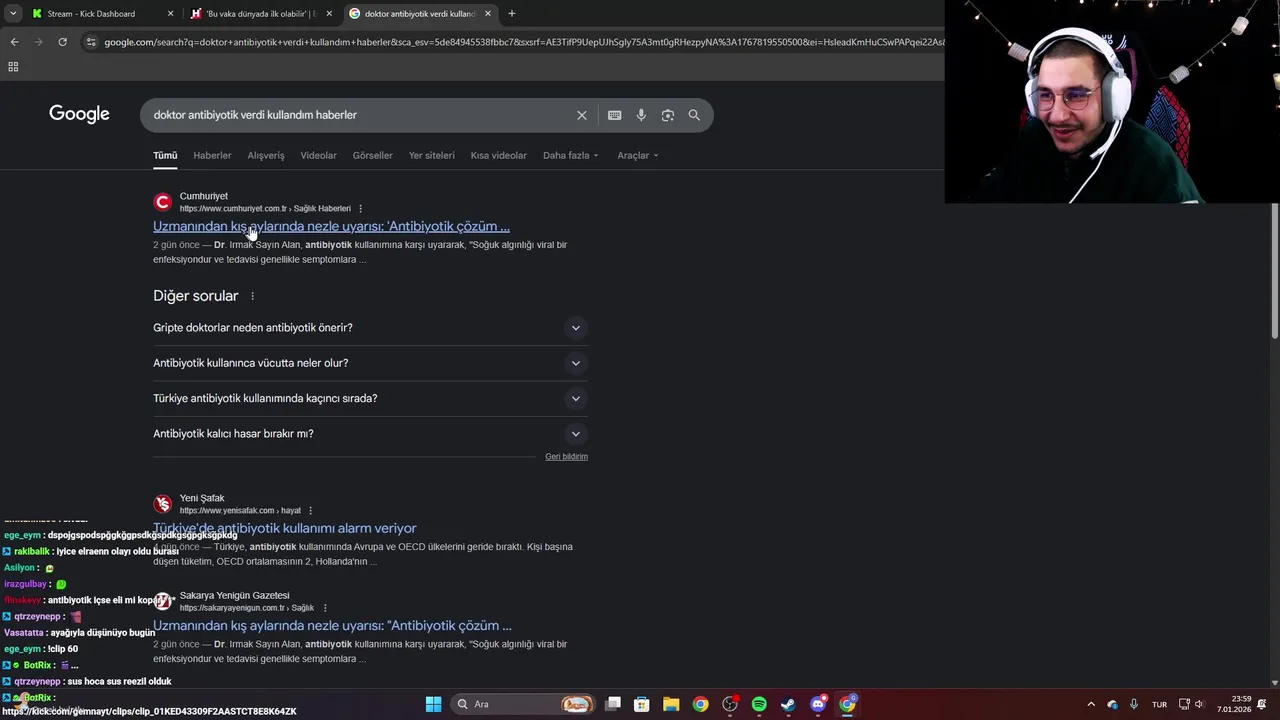
Task: Click the volume icon in system tray
Action: 1200,704
